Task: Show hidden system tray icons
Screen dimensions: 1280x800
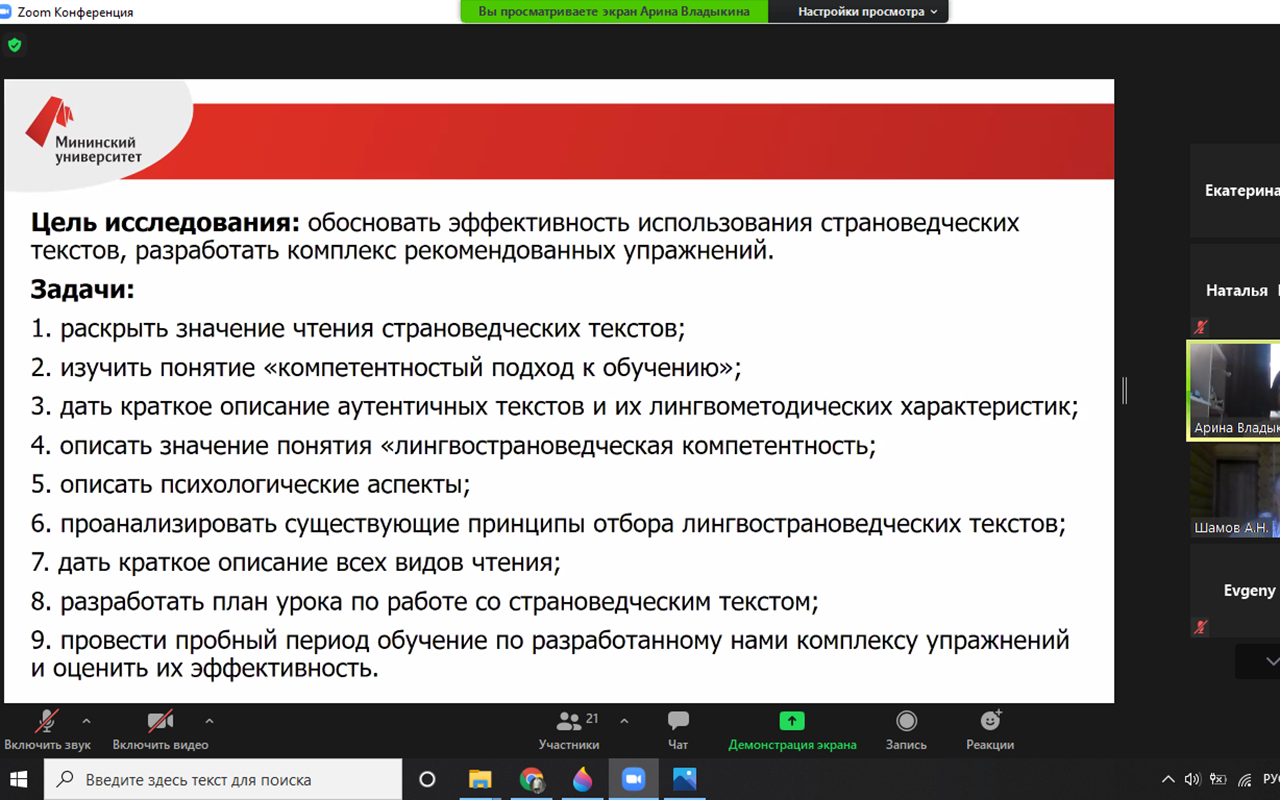Action: point(1167,779)
